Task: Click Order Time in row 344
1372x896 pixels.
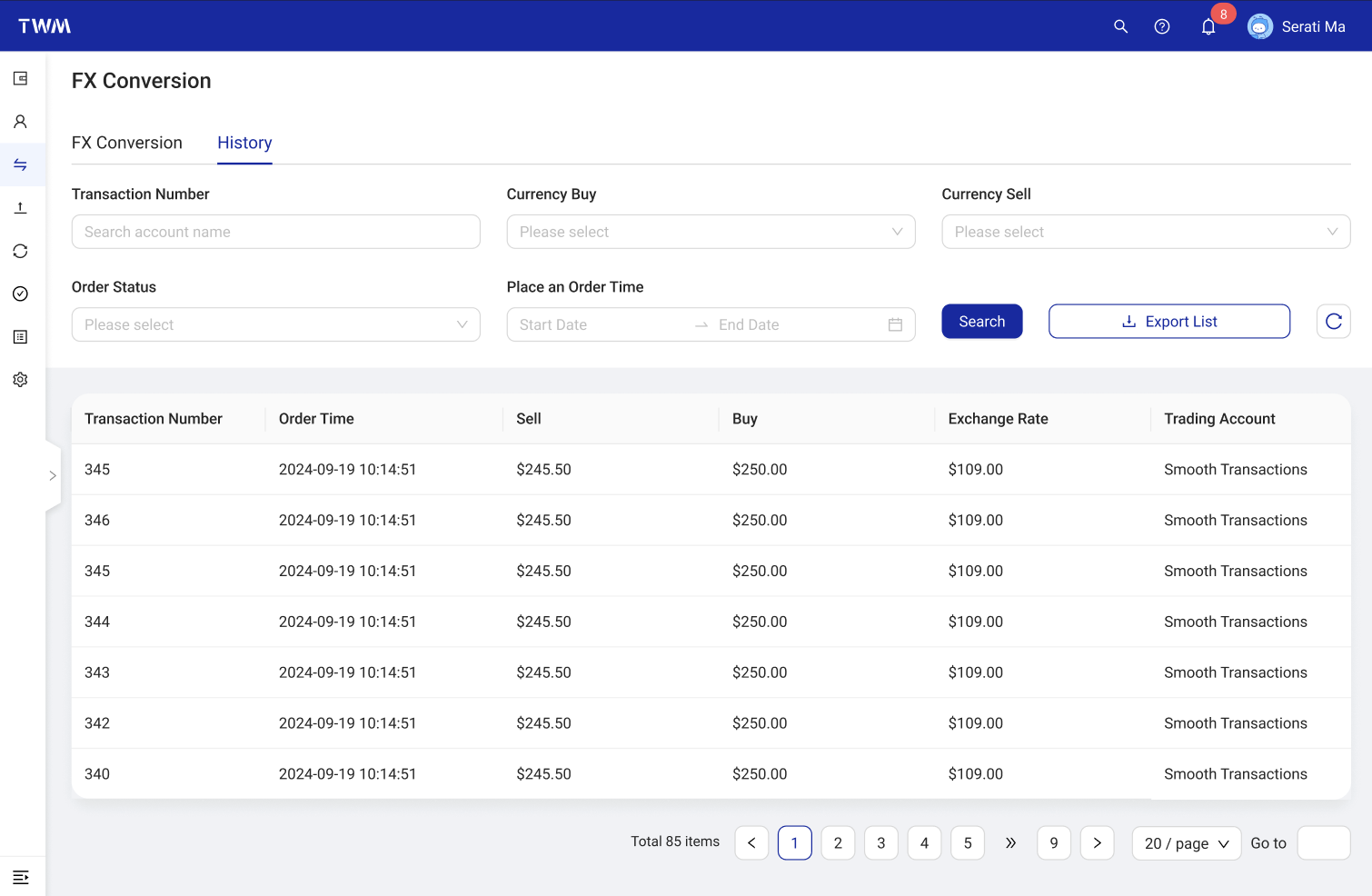Action: coord(347,622)
